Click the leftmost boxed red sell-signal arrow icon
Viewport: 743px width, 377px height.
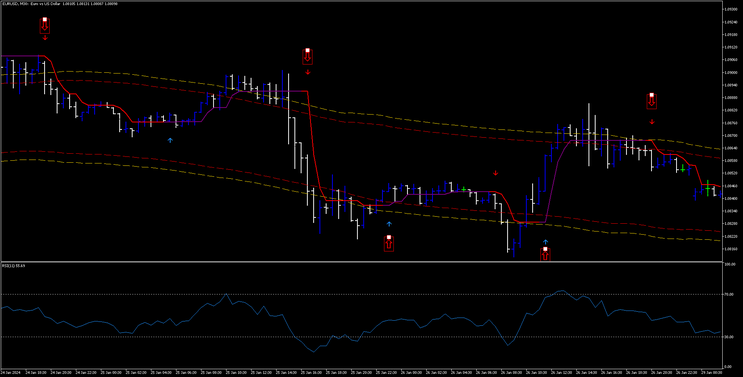click(x=45, y=25)
